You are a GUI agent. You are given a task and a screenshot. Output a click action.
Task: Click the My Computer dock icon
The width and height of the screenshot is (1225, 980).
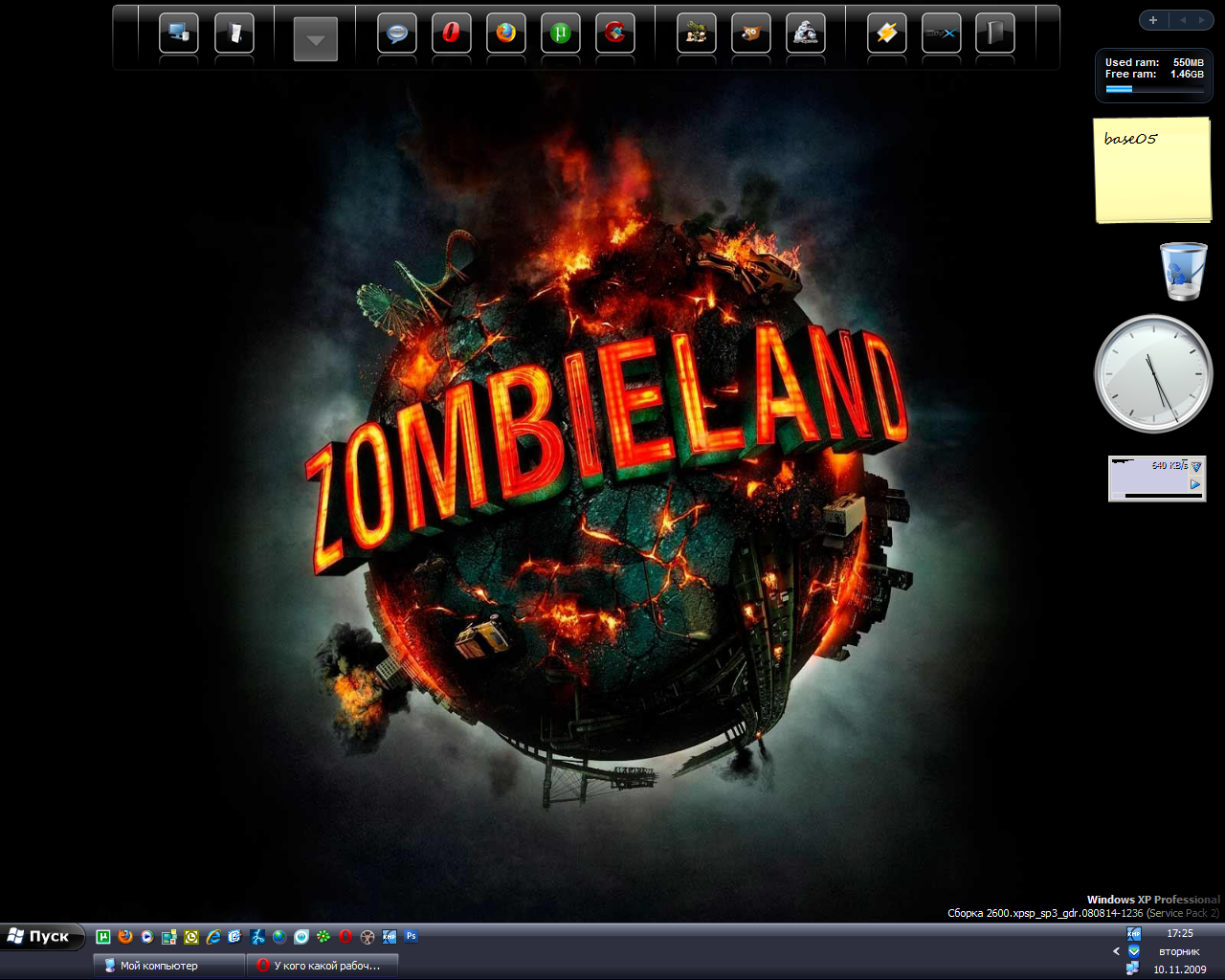click(179, 33)
